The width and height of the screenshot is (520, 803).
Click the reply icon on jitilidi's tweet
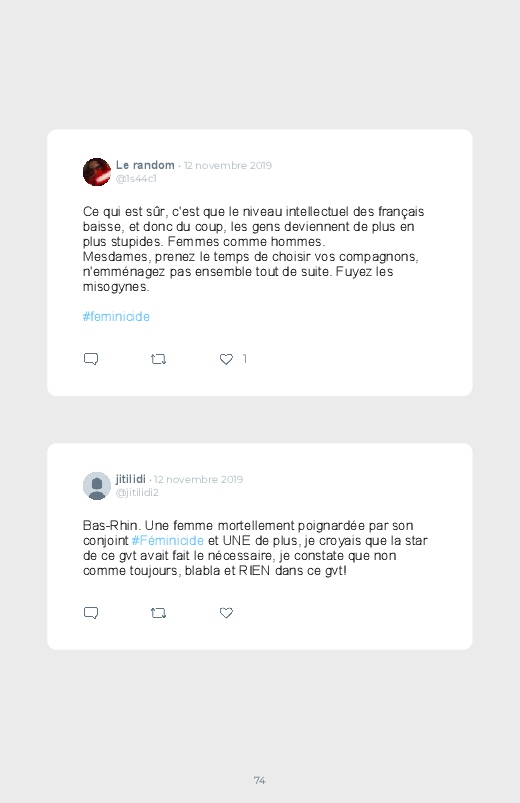pos(91,613)
